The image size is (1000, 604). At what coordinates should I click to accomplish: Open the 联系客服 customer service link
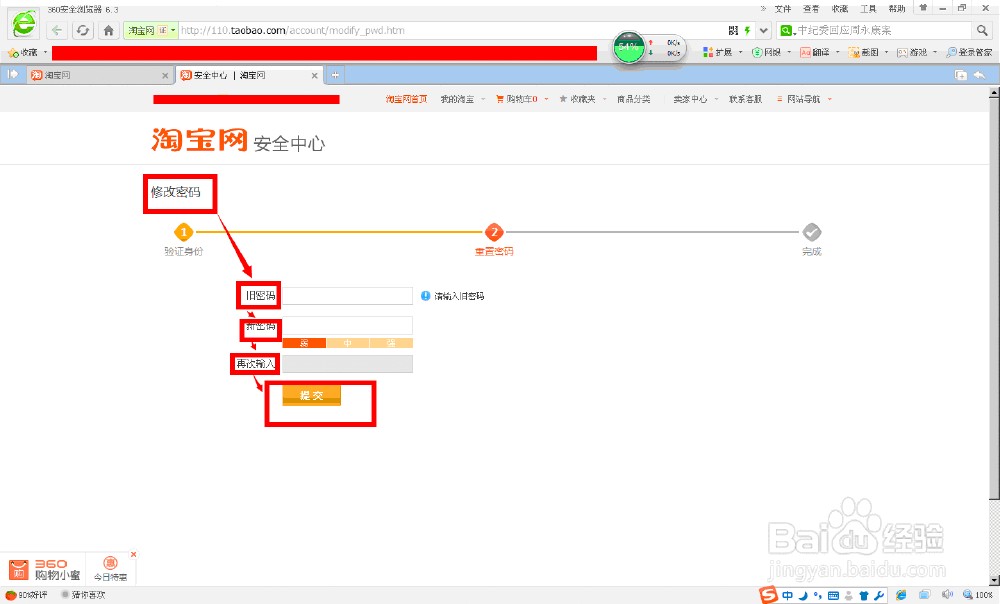[x=746, y=99]
